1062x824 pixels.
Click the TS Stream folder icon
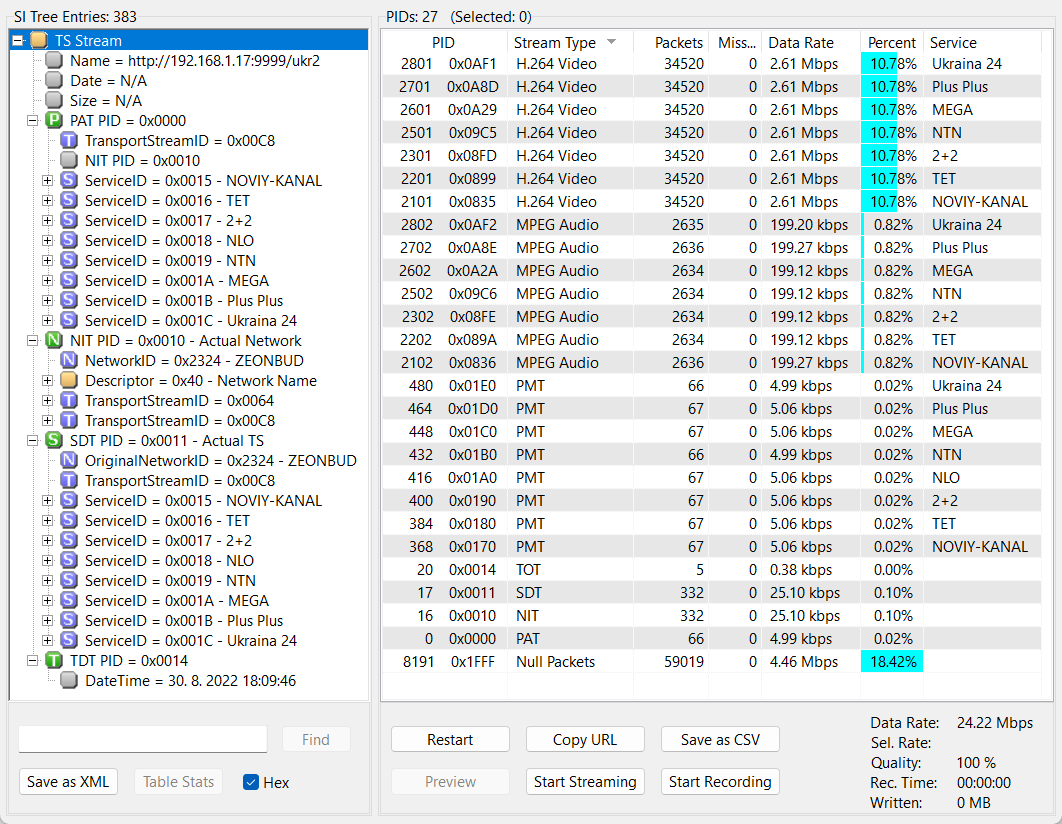tap(39, 41)
